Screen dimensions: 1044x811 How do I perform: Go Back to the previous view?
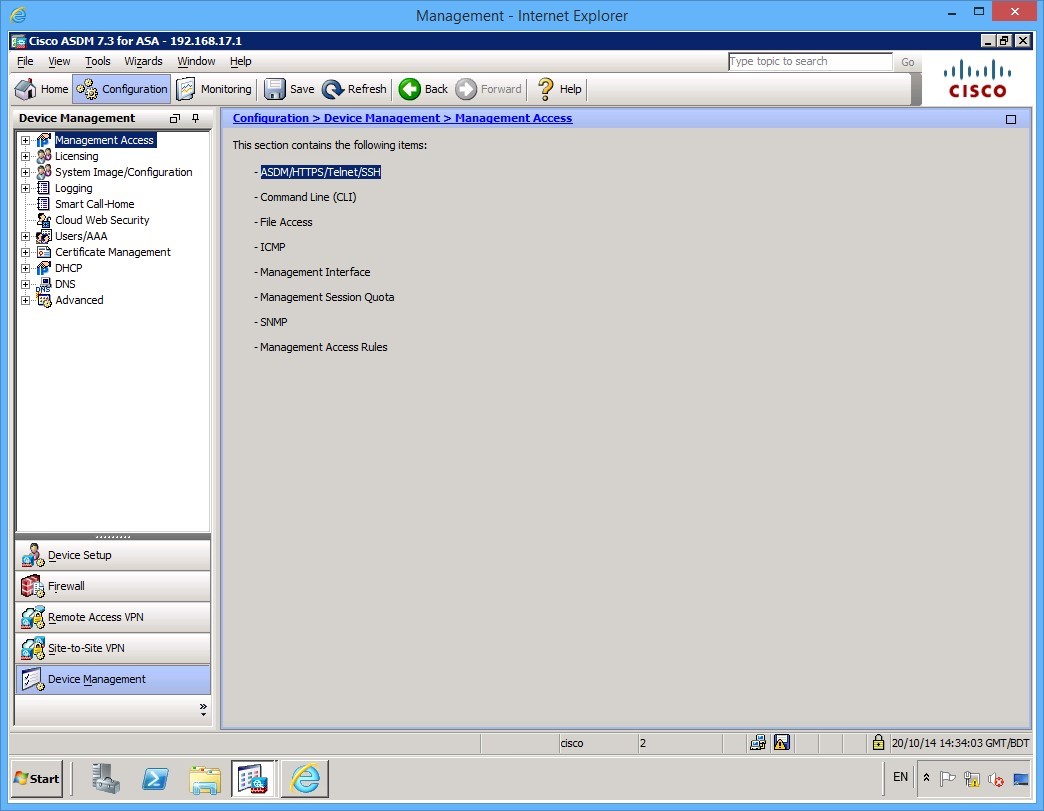[422, 89]
